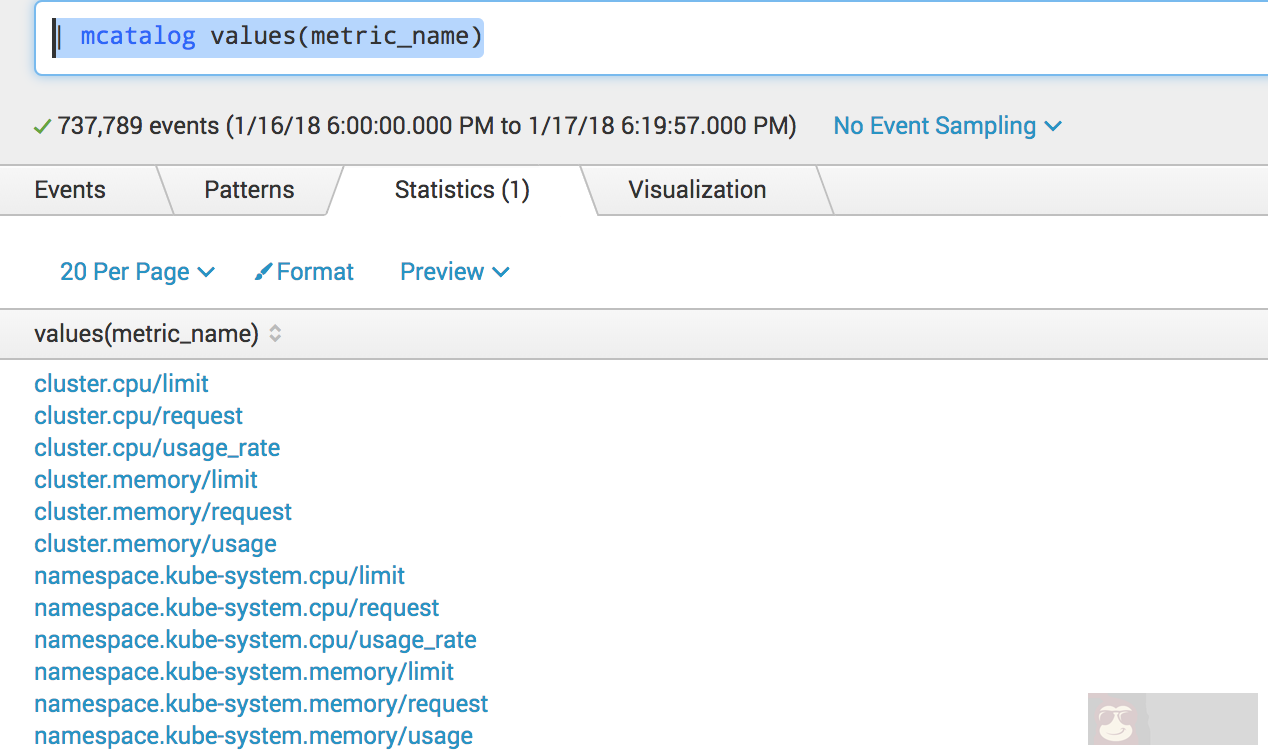Image resolution: width=1268 pixels, height=750 pixels.
Task: Select the namespace.kube-system.cpu/request metric
Action: coord(236,608)
